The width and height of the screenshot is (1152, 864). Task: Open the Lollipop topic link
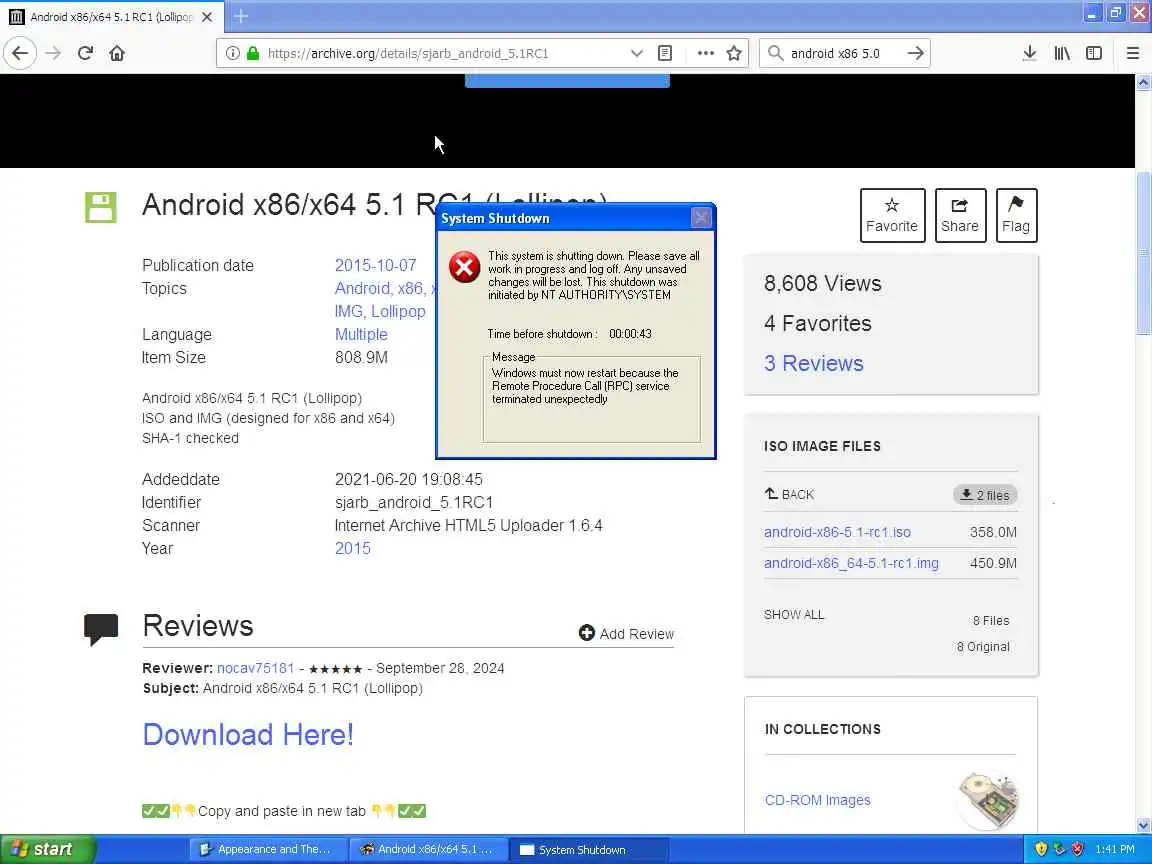(x=398, y=312)
